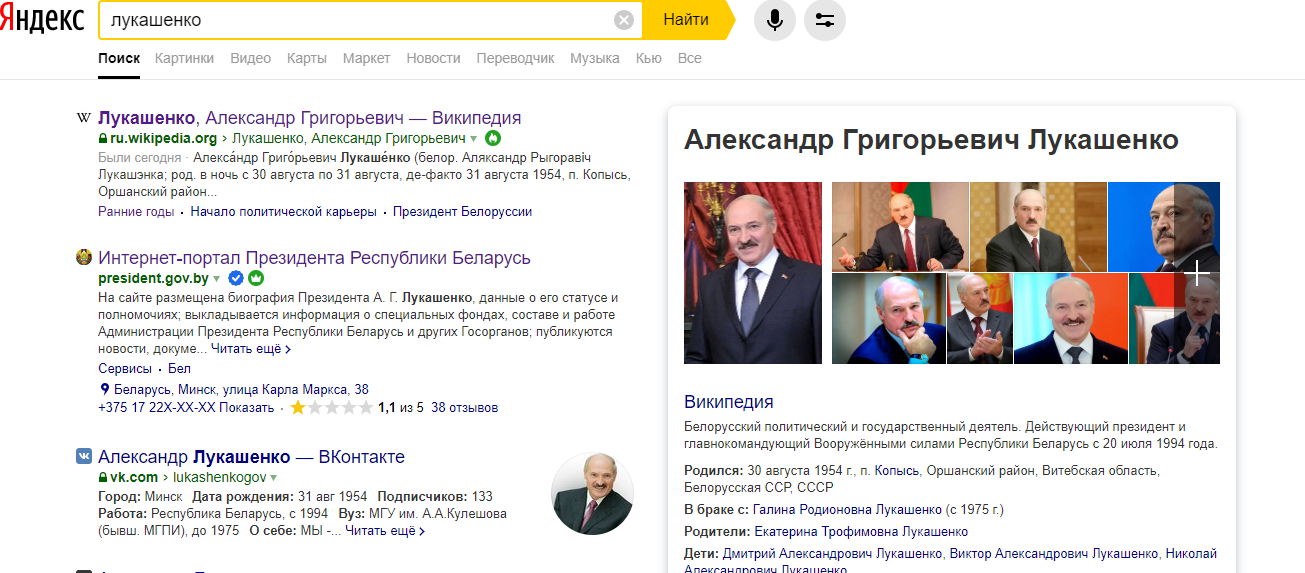The height and width of the screenshot is (573, 1305).
Task: Click the Найти search button
Action: [x=686, y=20]
